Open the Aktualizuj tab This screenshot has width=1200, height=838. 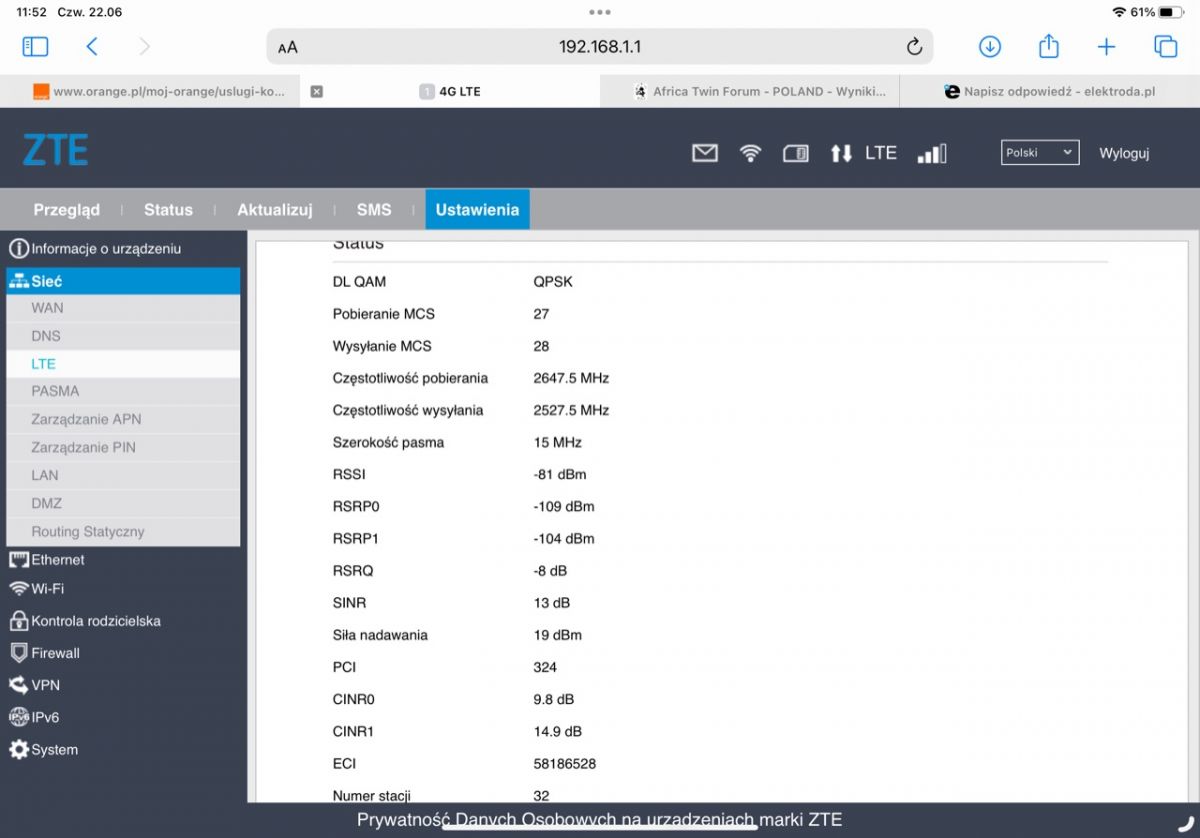click(275, 210)
